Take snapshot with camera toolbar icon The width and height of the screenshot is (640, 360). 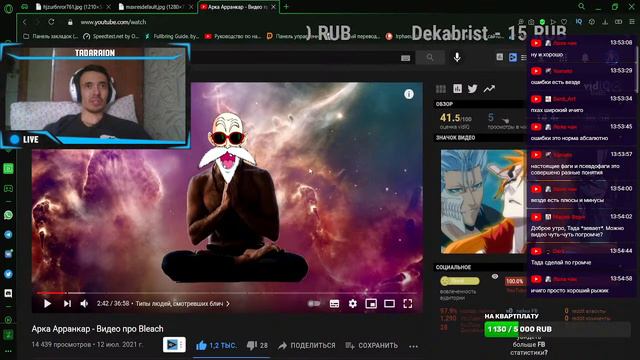tap(531, 22)
